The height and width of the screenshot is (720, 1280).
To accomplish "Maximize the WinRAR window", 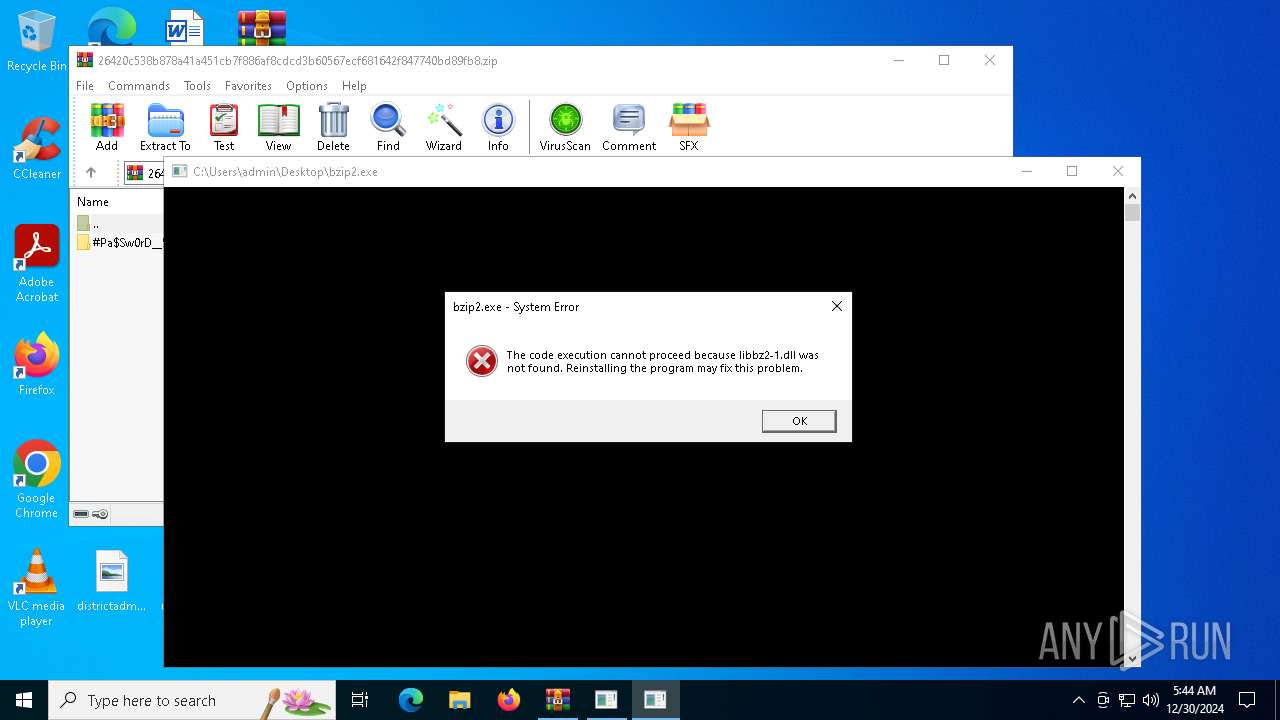I will pos(944,60).
